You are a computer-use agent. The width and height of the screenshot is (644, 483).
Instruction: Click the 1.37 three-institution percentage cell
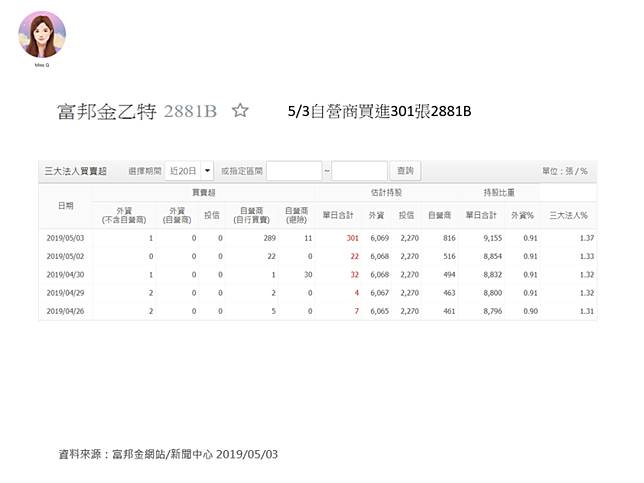pyautogui.click(x=587, y=238)
